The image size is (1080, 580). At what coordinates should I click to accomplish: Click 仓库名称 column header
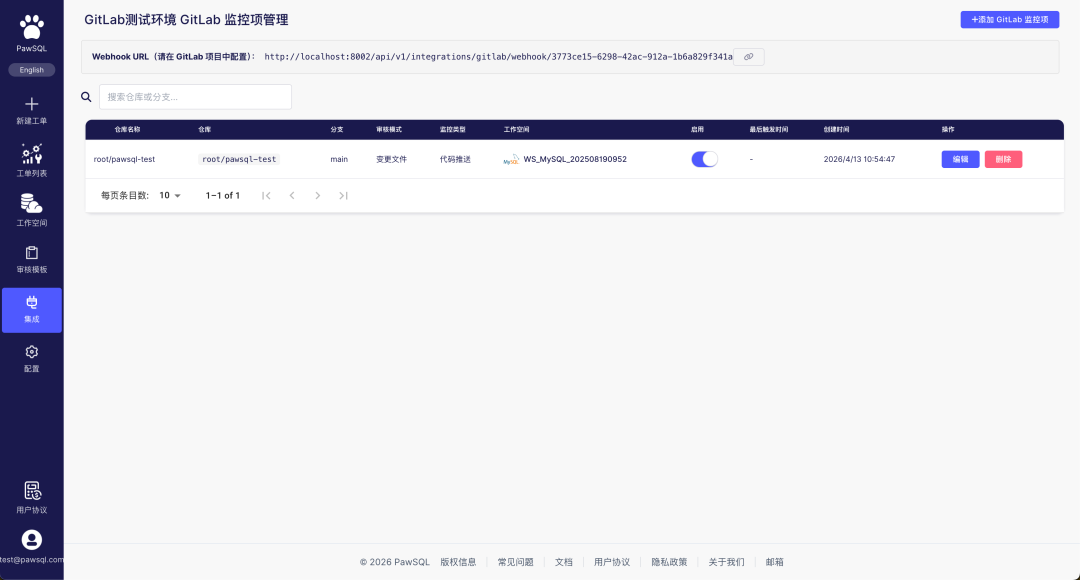pyautogui.click(x=127, y=130)
